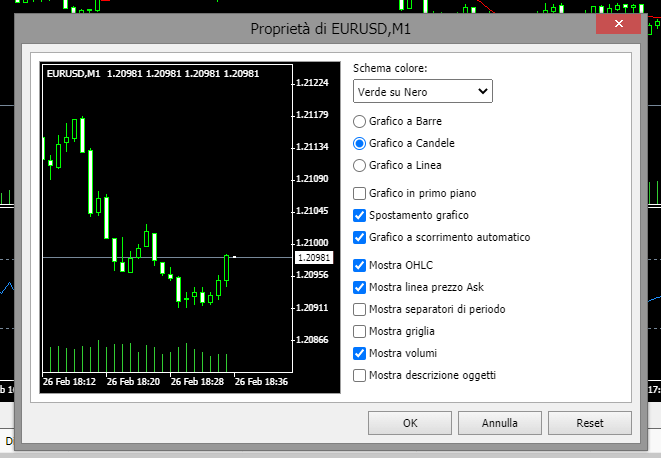Click the 1.21224 price scale value
The height and width of the screenshot is (458, 661).
[x=312, y=83]
